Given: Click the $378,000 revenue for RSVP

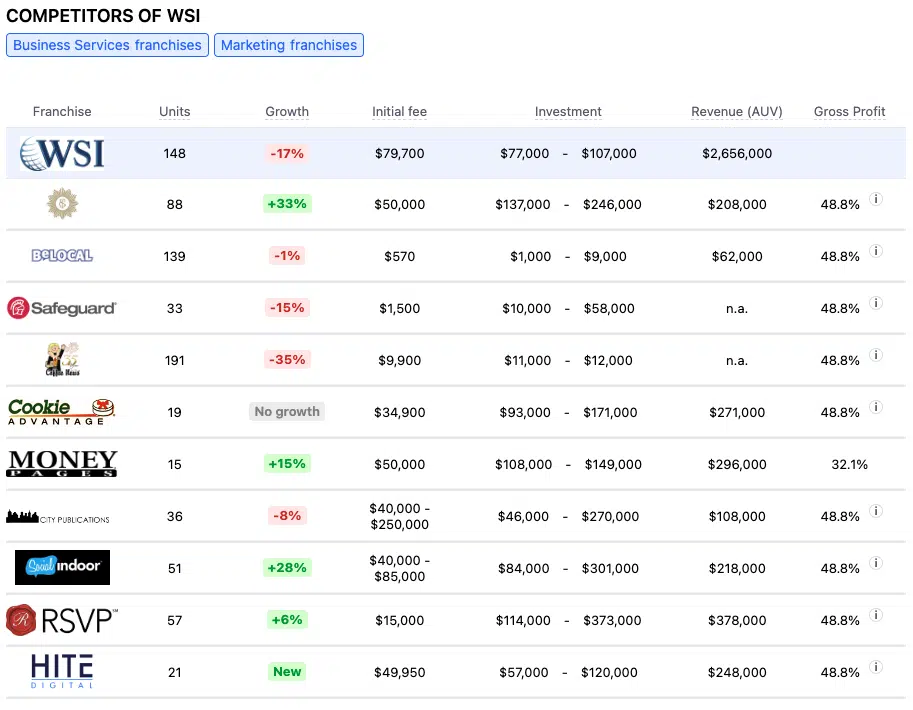Looking at the screenshot, I should [x=737, y=620].
